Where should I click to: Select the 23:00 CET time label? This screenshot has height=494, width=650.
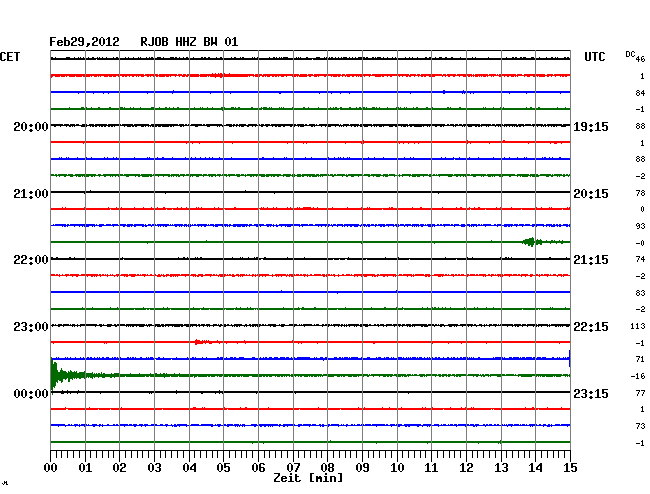31,327
